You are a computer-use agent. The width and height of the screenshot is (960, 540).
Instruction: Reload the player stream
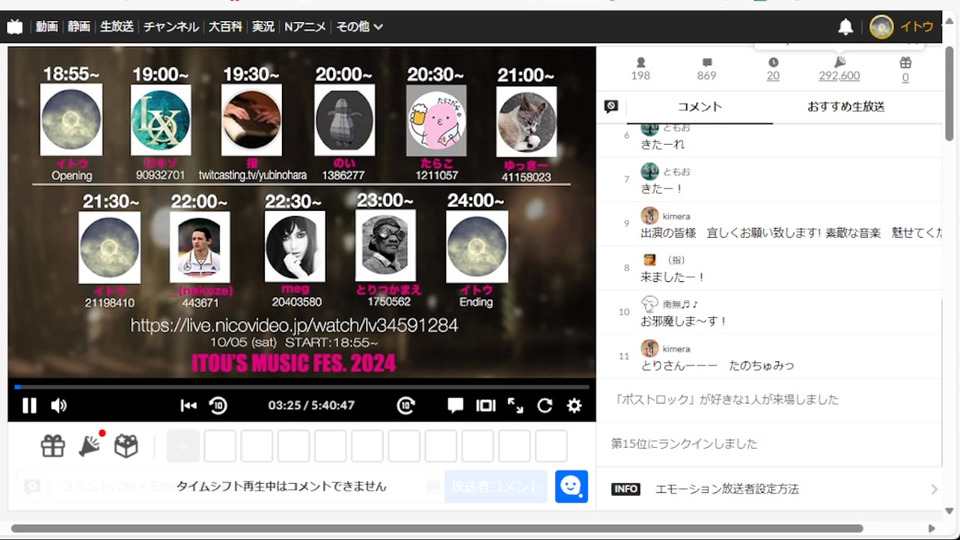coord(545,405)
